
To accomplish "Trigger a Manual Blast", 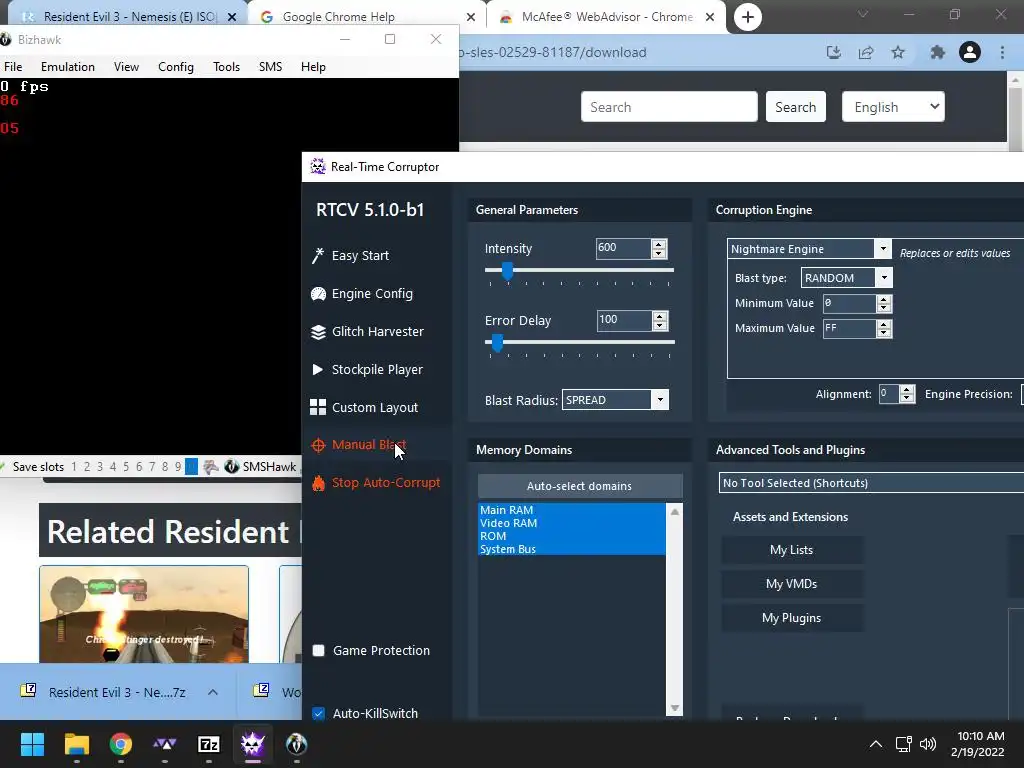I will pos(359,445).
